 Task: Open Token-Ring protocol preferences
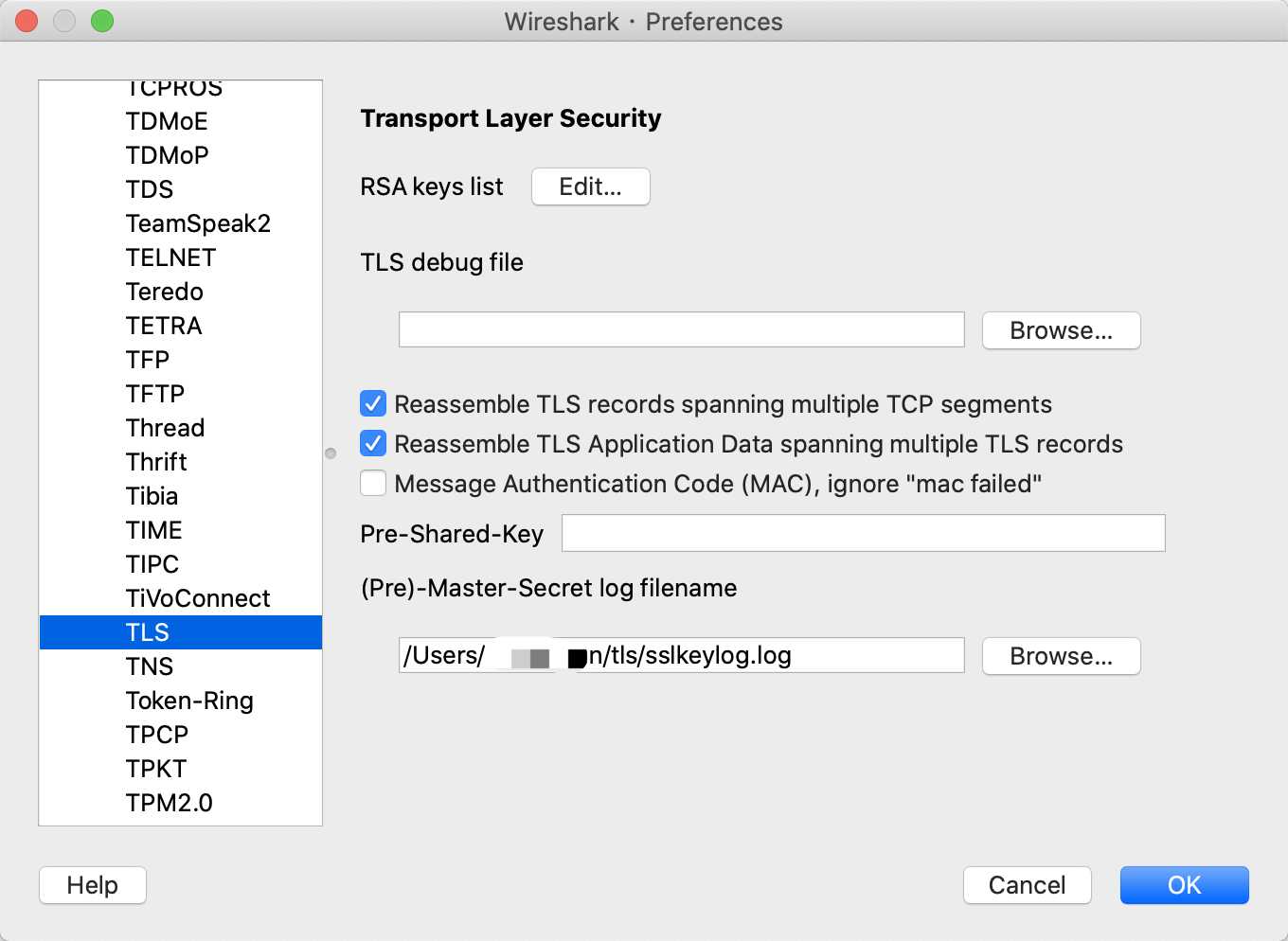click(x=180, y=701)
